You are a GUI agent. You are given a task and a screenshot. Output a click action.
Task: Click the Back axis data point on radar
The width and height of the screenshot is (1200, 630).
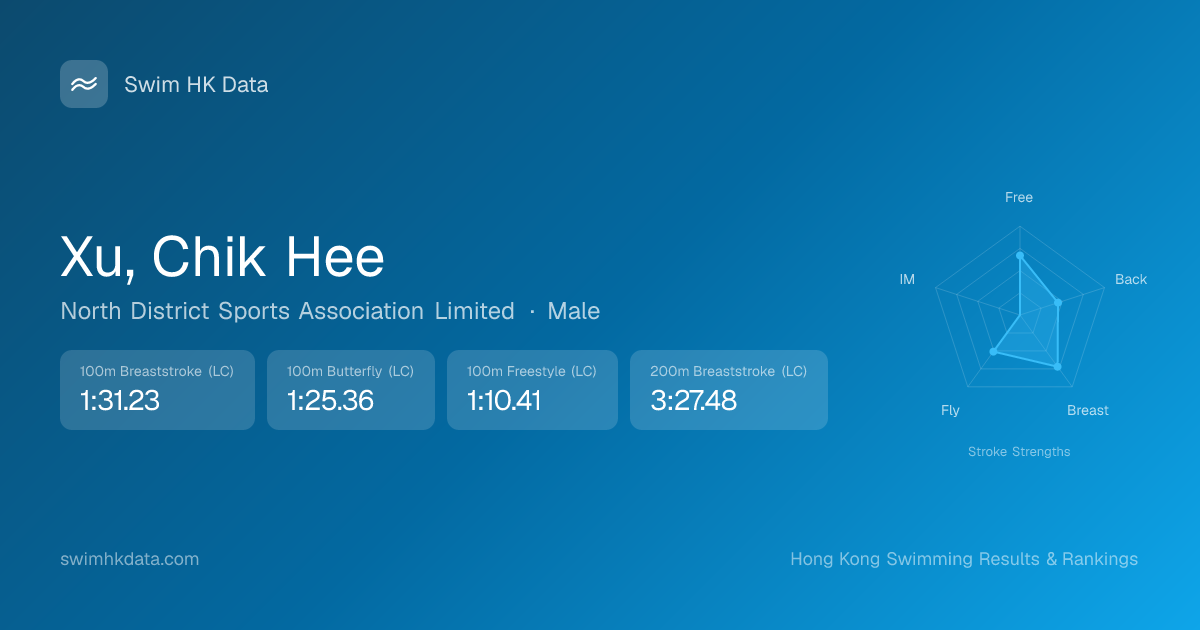1058,302
